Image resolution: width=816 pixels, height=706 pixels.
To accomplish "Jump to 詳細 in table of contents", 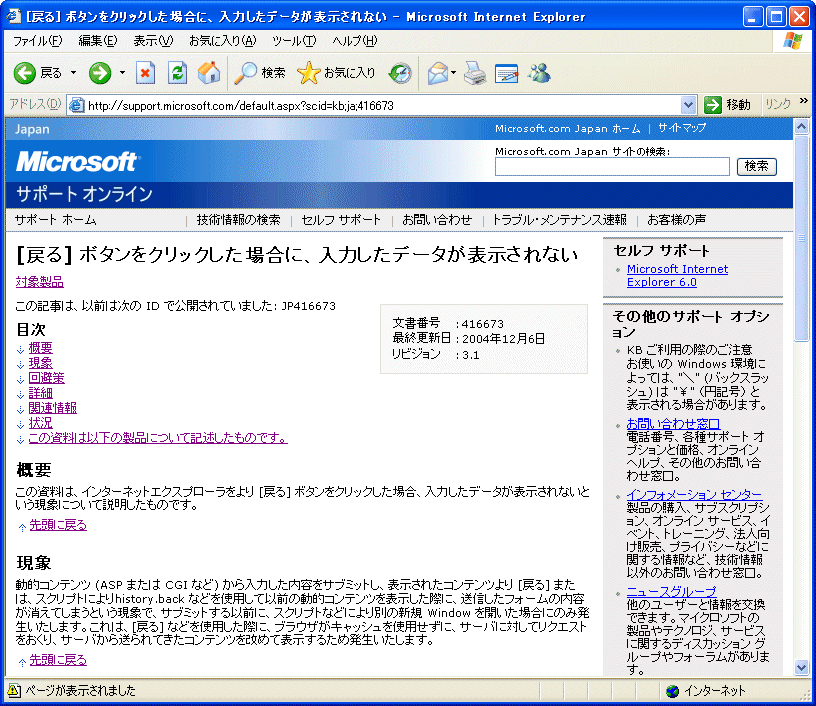I will pos(41,393).
